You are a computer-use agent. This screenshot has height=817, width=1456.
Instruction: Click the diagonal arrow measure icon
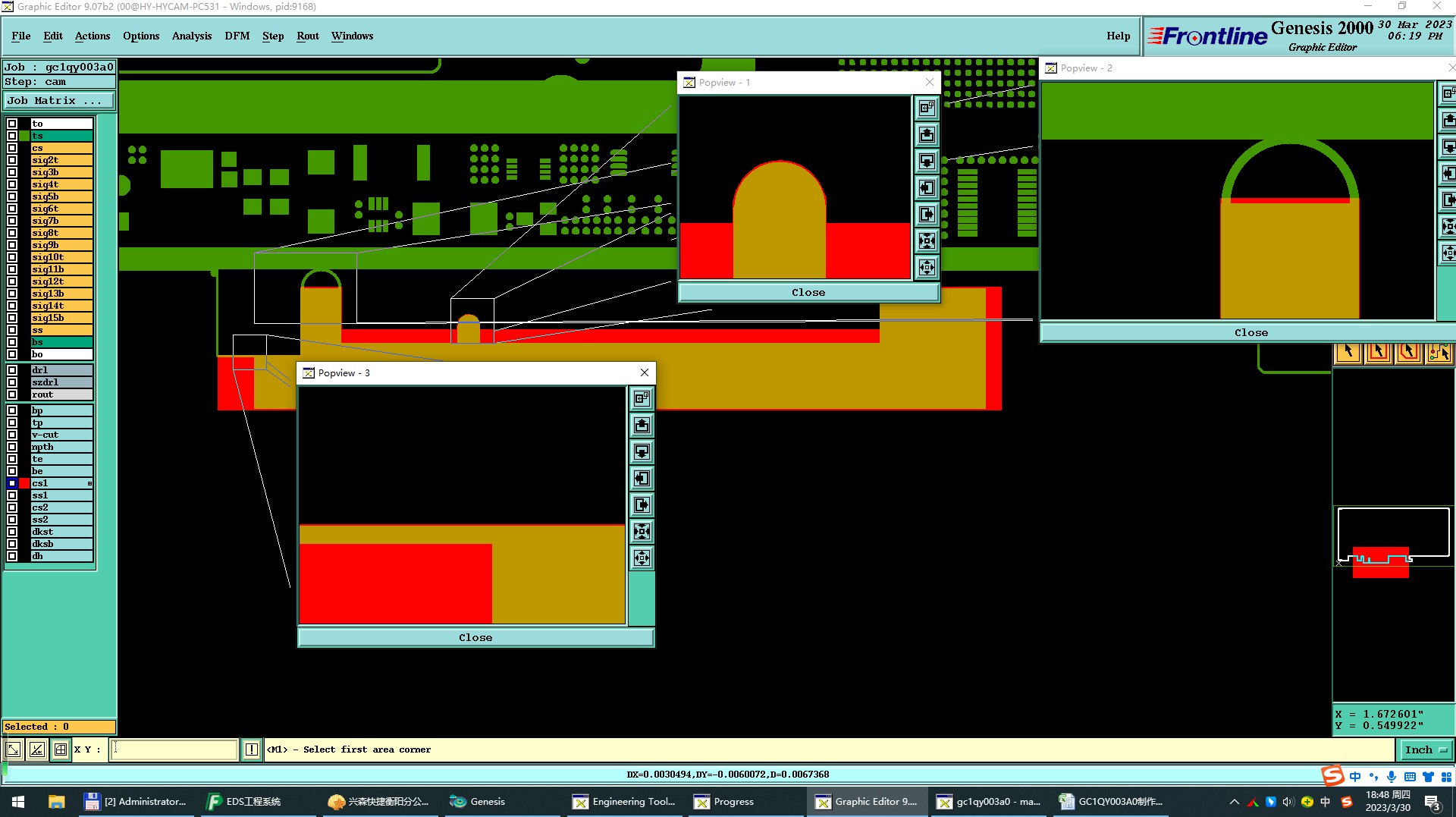[14, 749]
